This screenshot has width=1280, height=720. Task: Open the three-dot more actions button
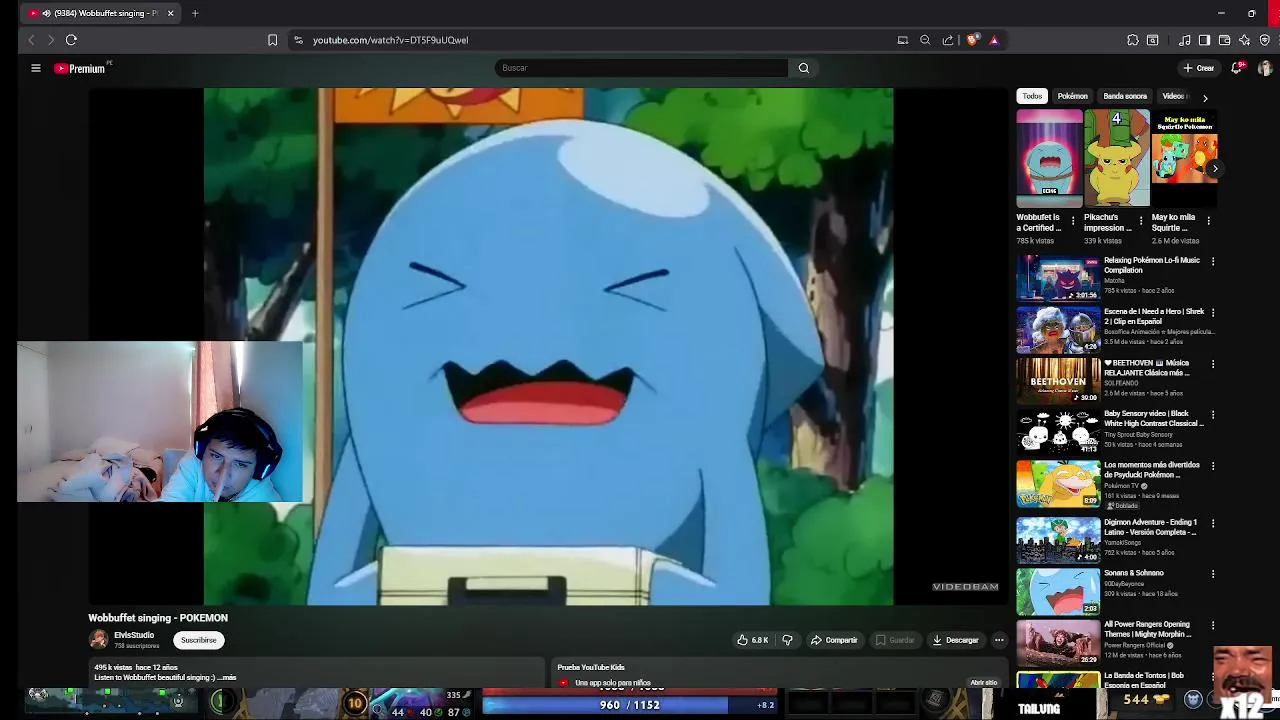999,640
